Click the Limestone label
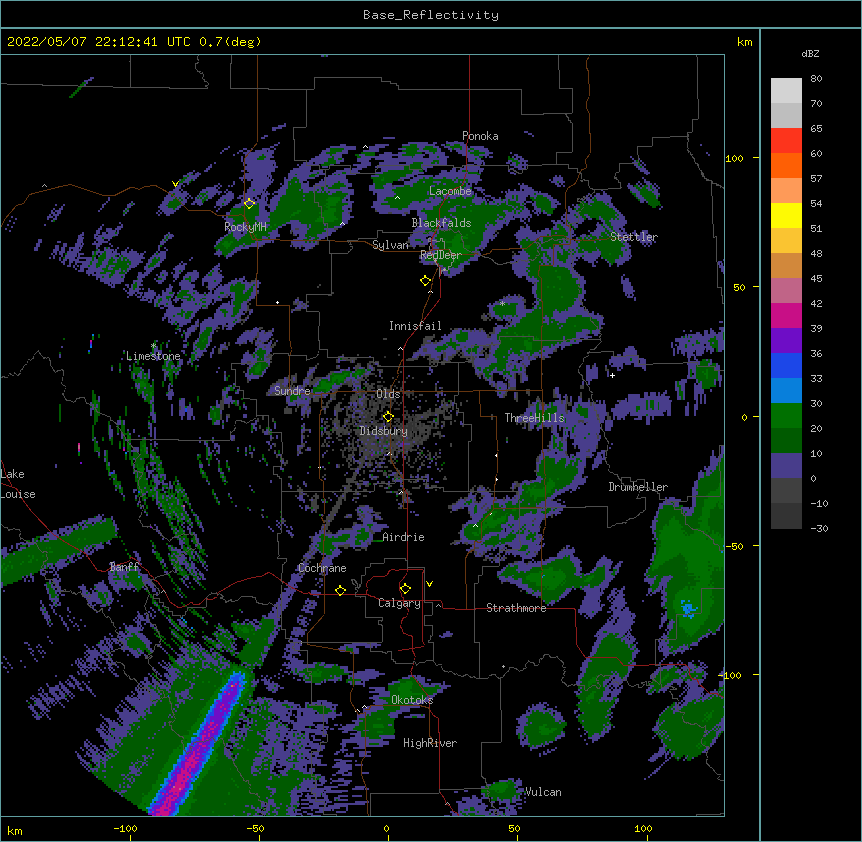862x842 pixels. pyautogui.click(x=153, y=356)
